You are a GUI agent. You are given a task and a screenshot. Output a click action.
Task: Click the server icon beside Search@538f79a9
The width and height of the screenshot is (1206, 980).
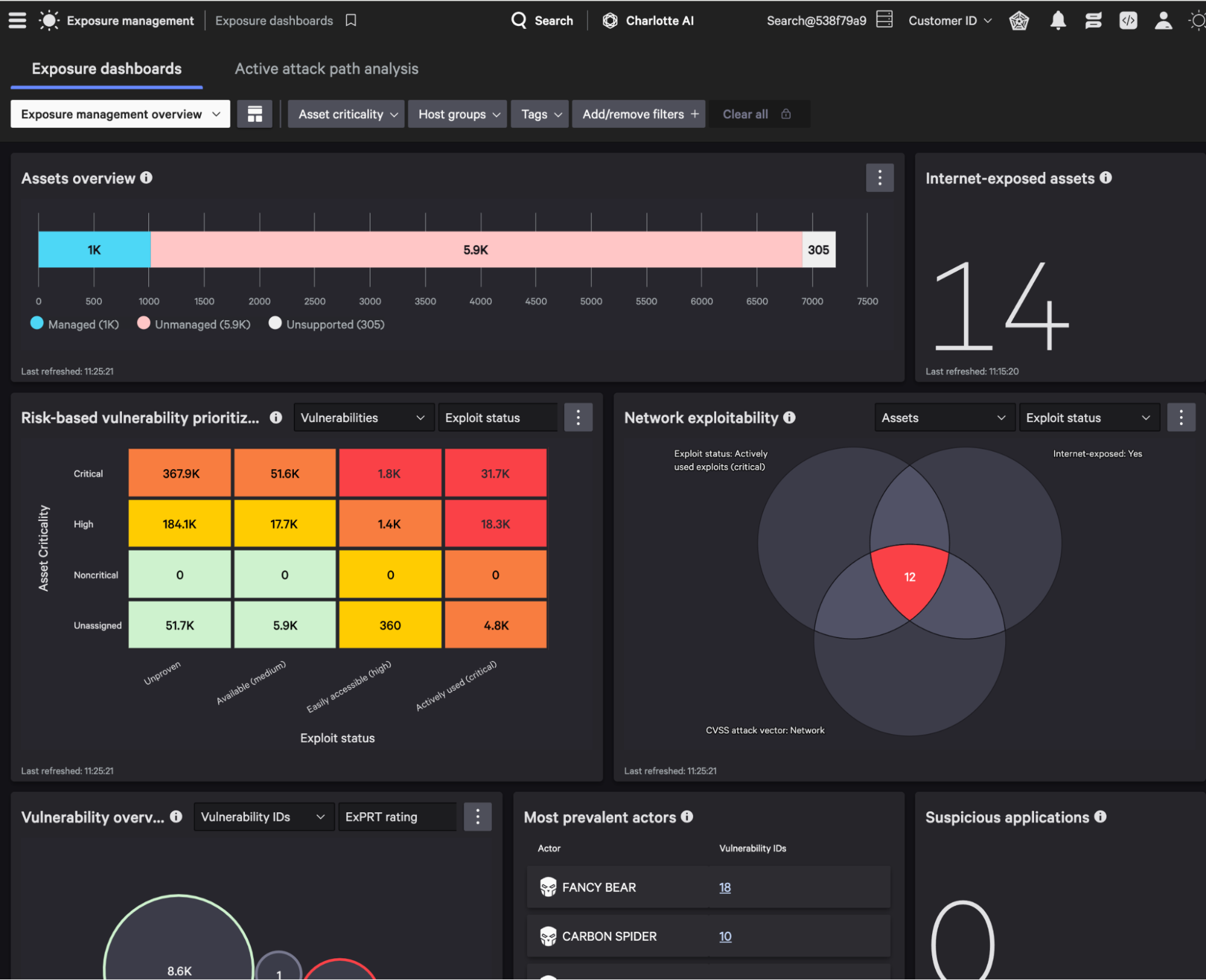pos(884,19)
